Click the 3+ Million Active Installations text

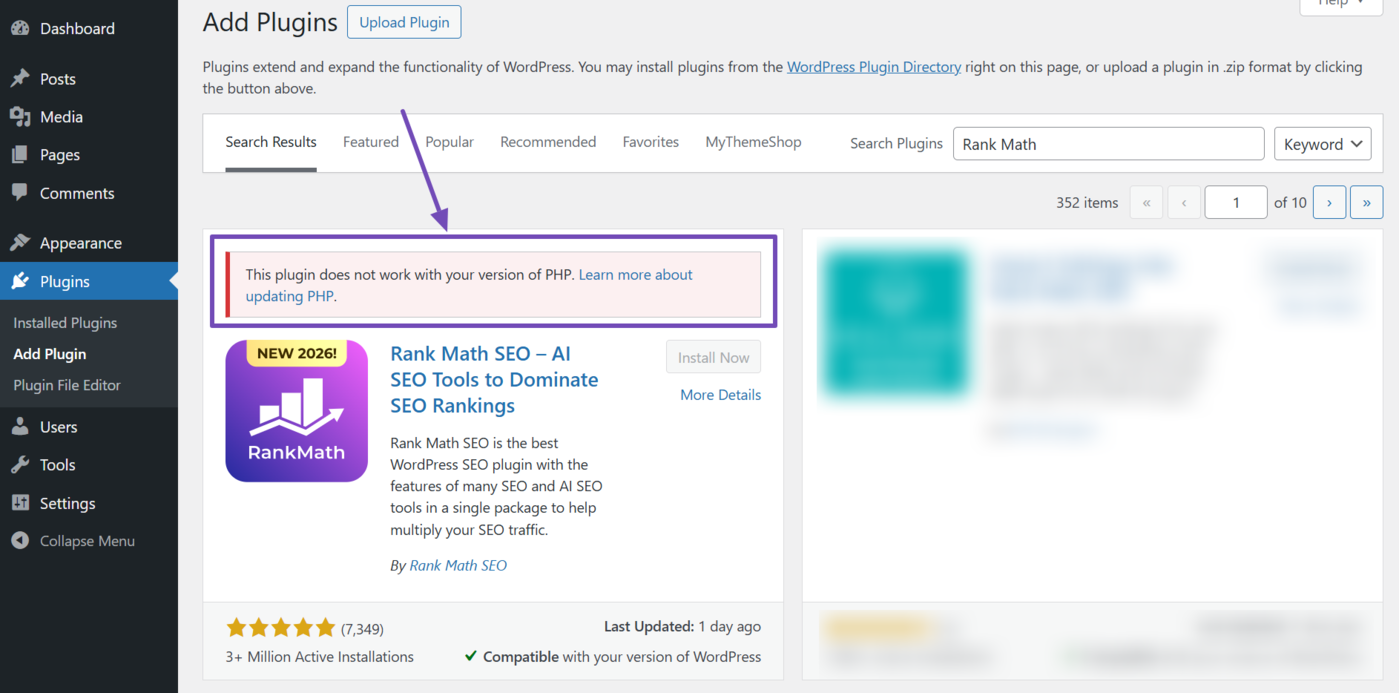pyautogui.click(x=320, y=657)
